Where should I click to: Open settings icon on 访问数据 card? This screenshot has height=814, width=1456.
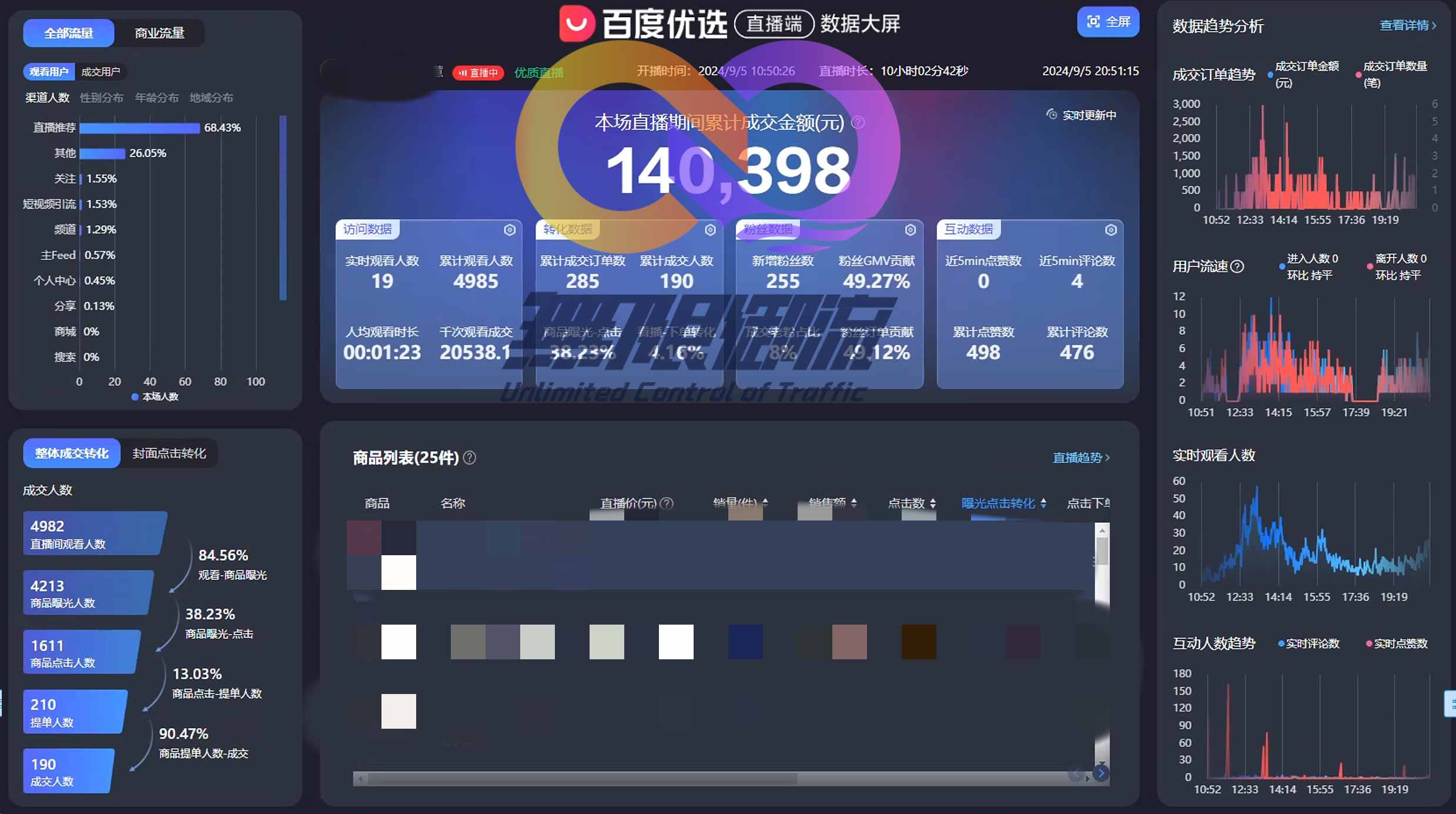coord(510,230)
